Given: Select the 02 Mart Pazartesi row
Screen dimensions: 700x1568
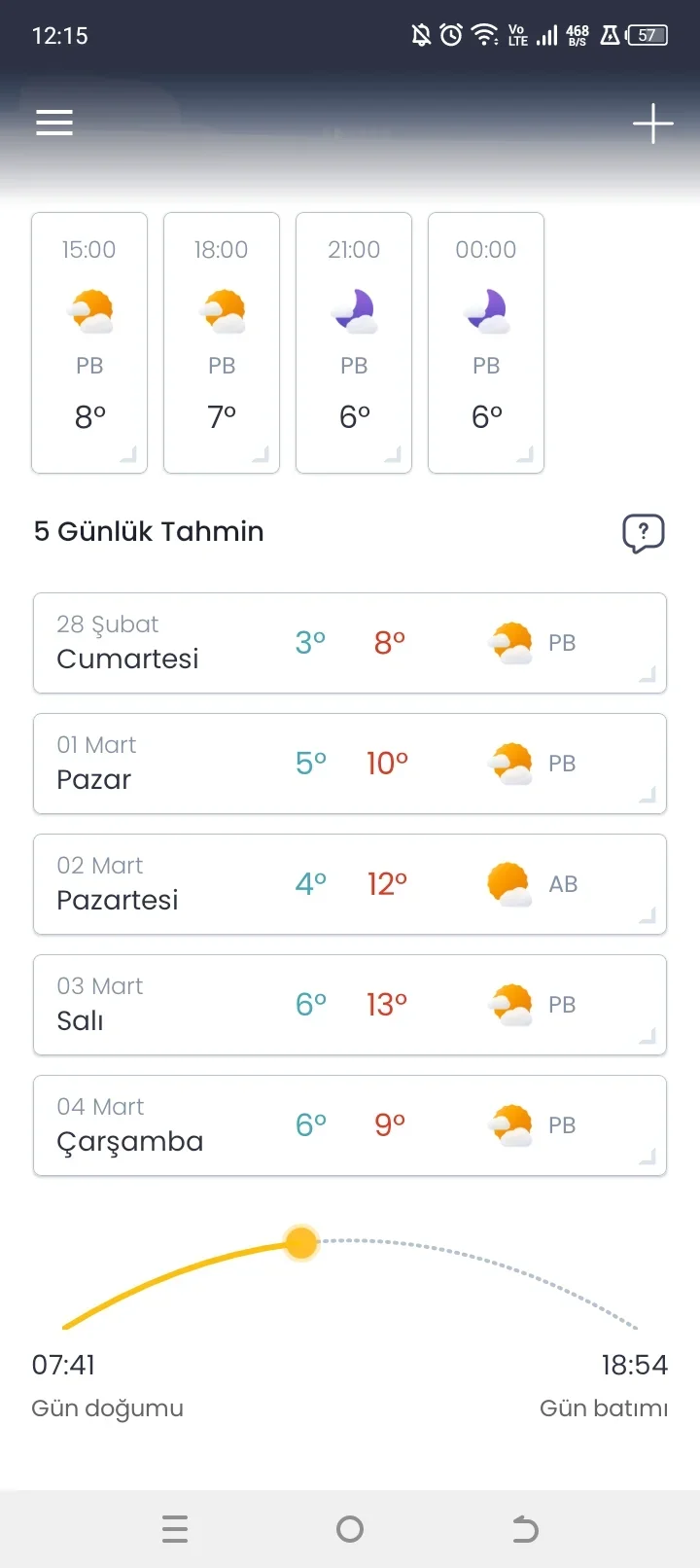Looking at the screenshot, I should point(350,884).
